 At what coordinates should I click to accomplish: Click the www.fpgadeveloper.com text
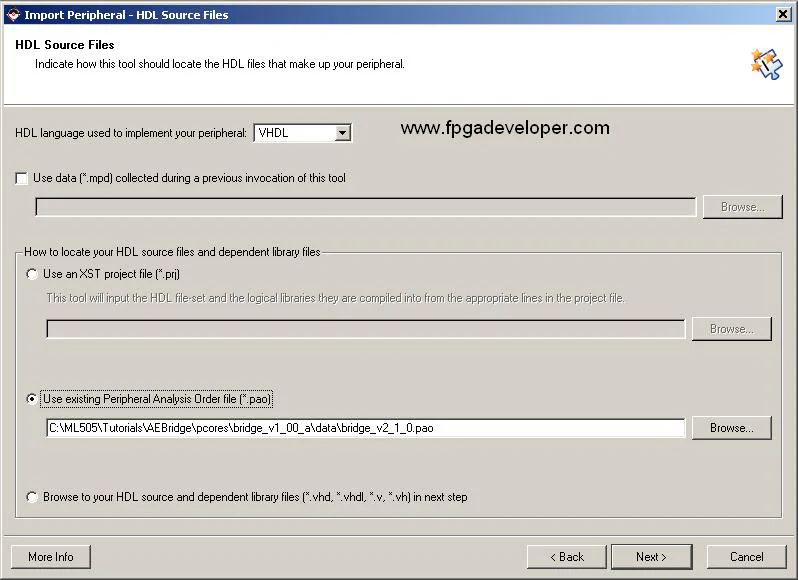point(504,128)
